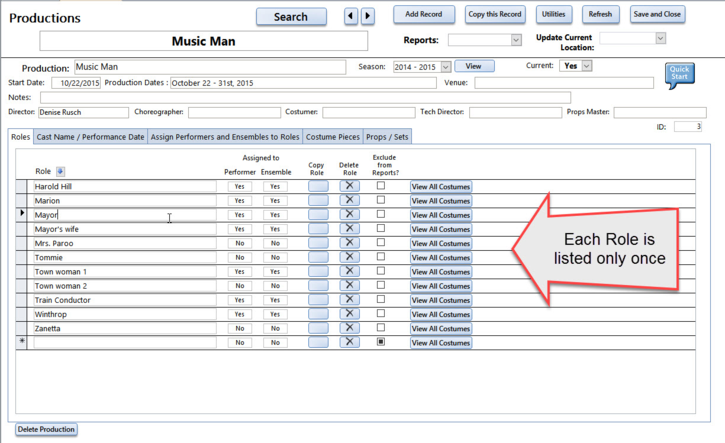The image size is (725, 443).
Task: Delete the Mayor role
Action: click(x=350, y=215)
